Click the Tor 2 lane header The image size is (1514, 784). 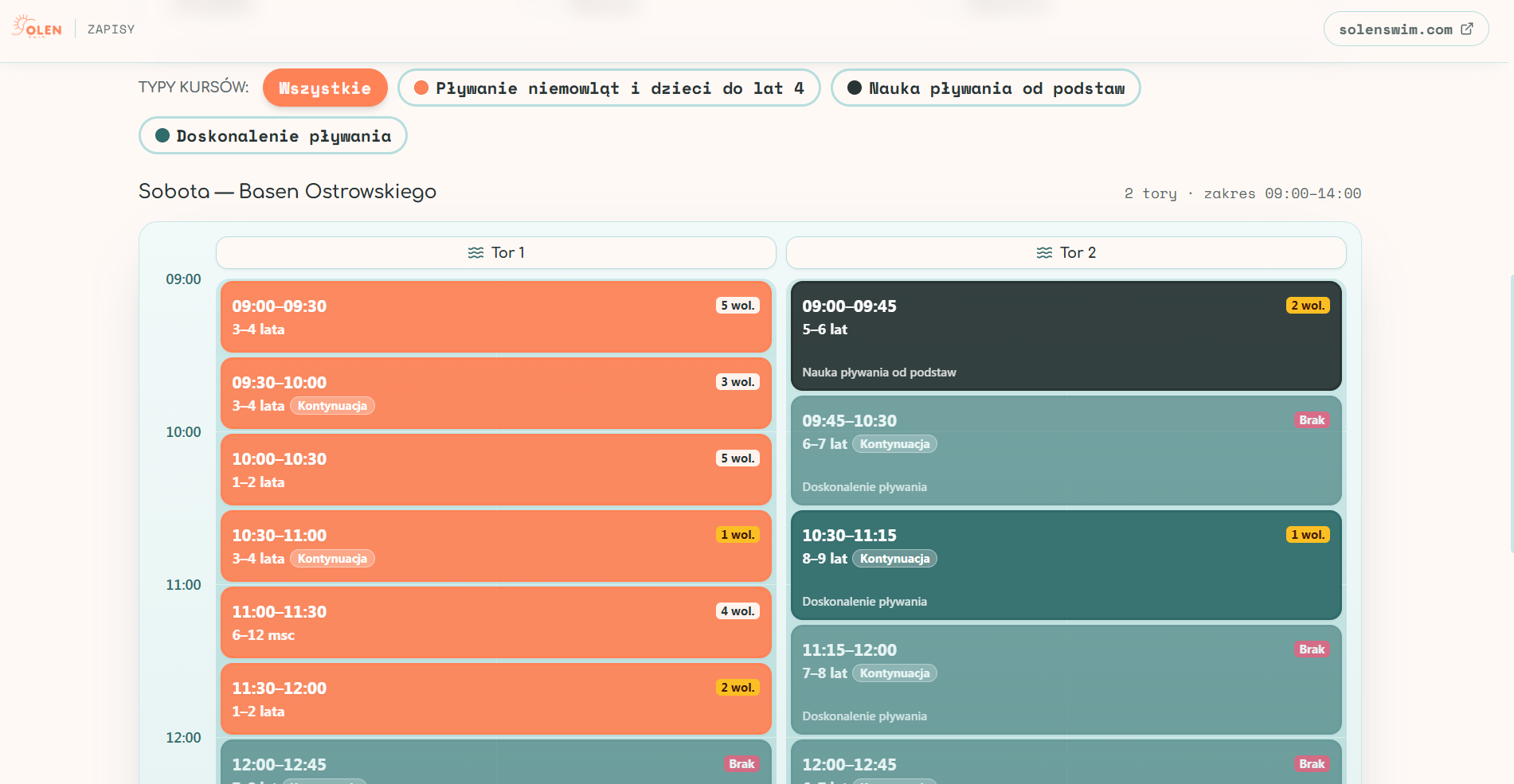[x=1066, y=252]
